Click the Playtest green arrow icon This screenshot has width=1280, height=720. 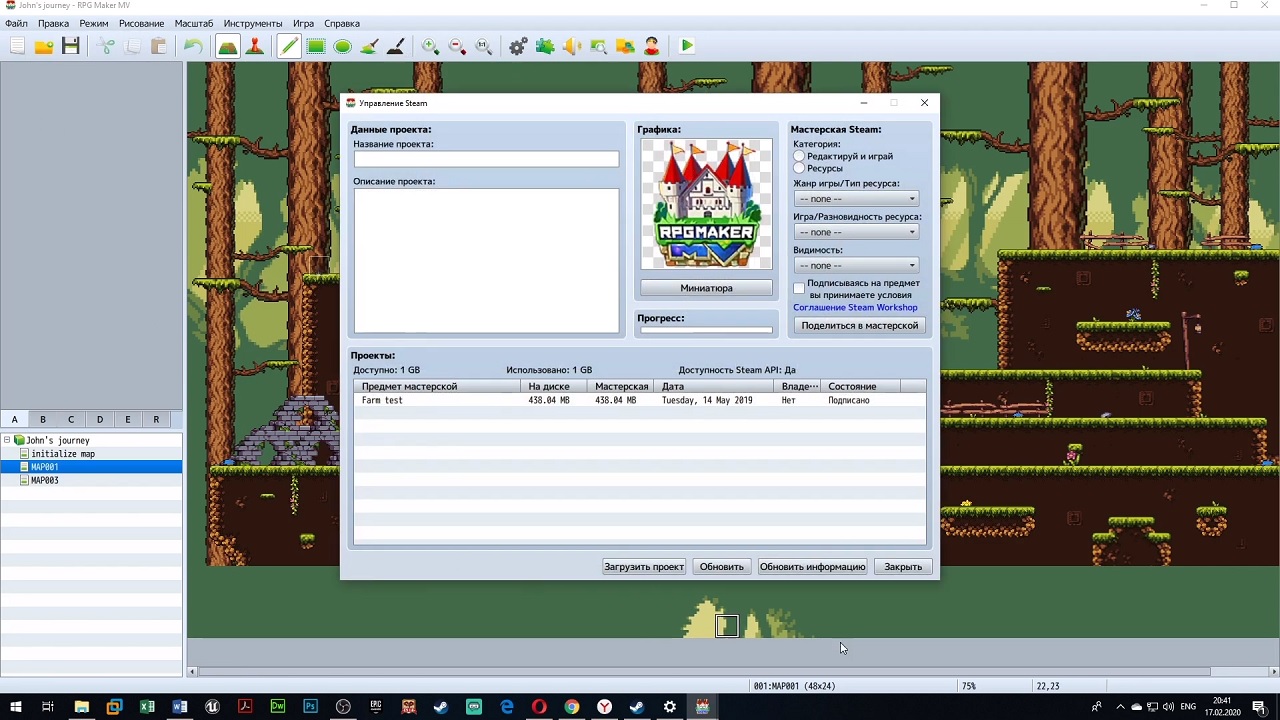(x=687, y=46)
